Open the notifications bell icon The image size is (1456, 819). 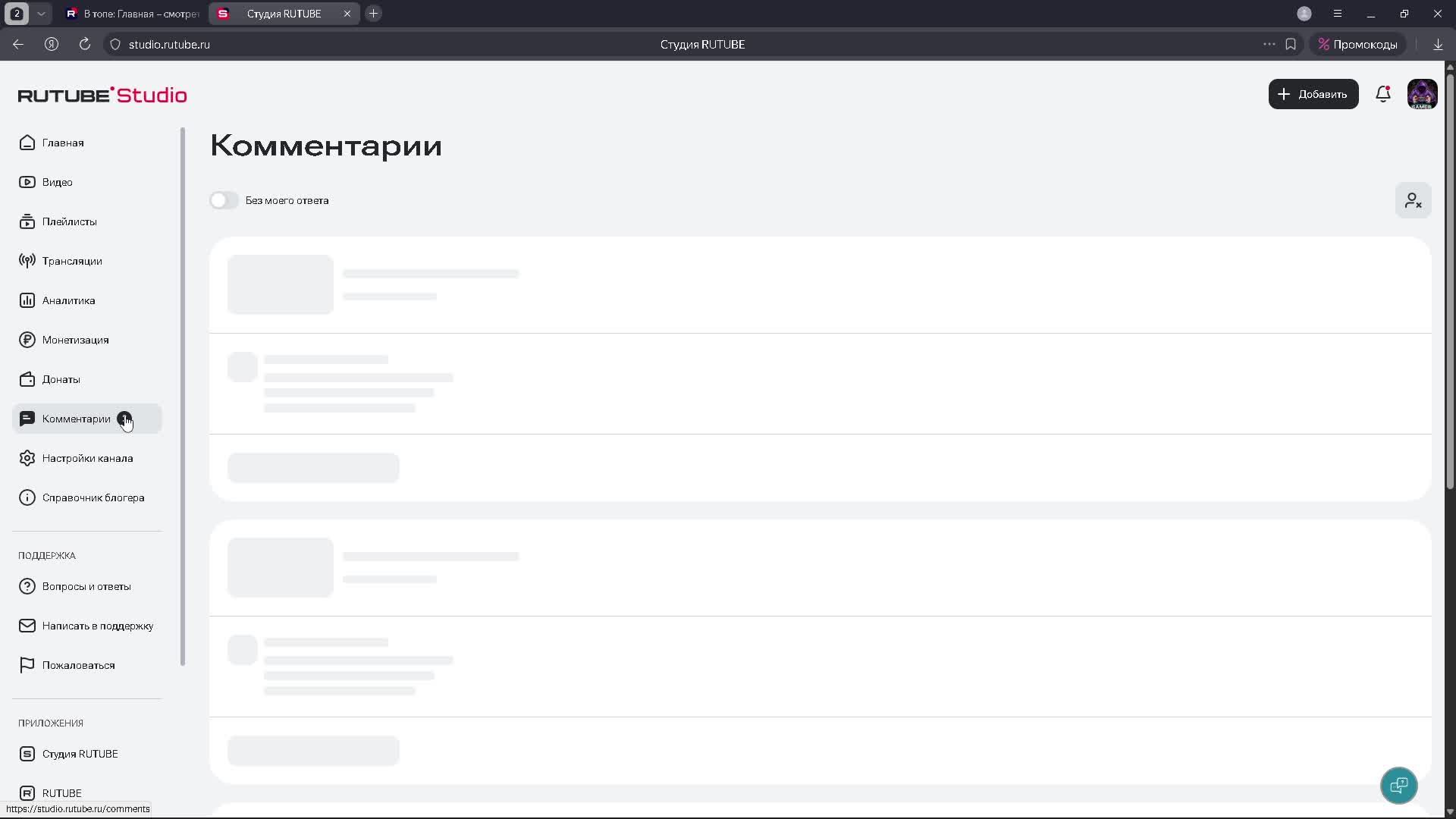(1382, 94)
